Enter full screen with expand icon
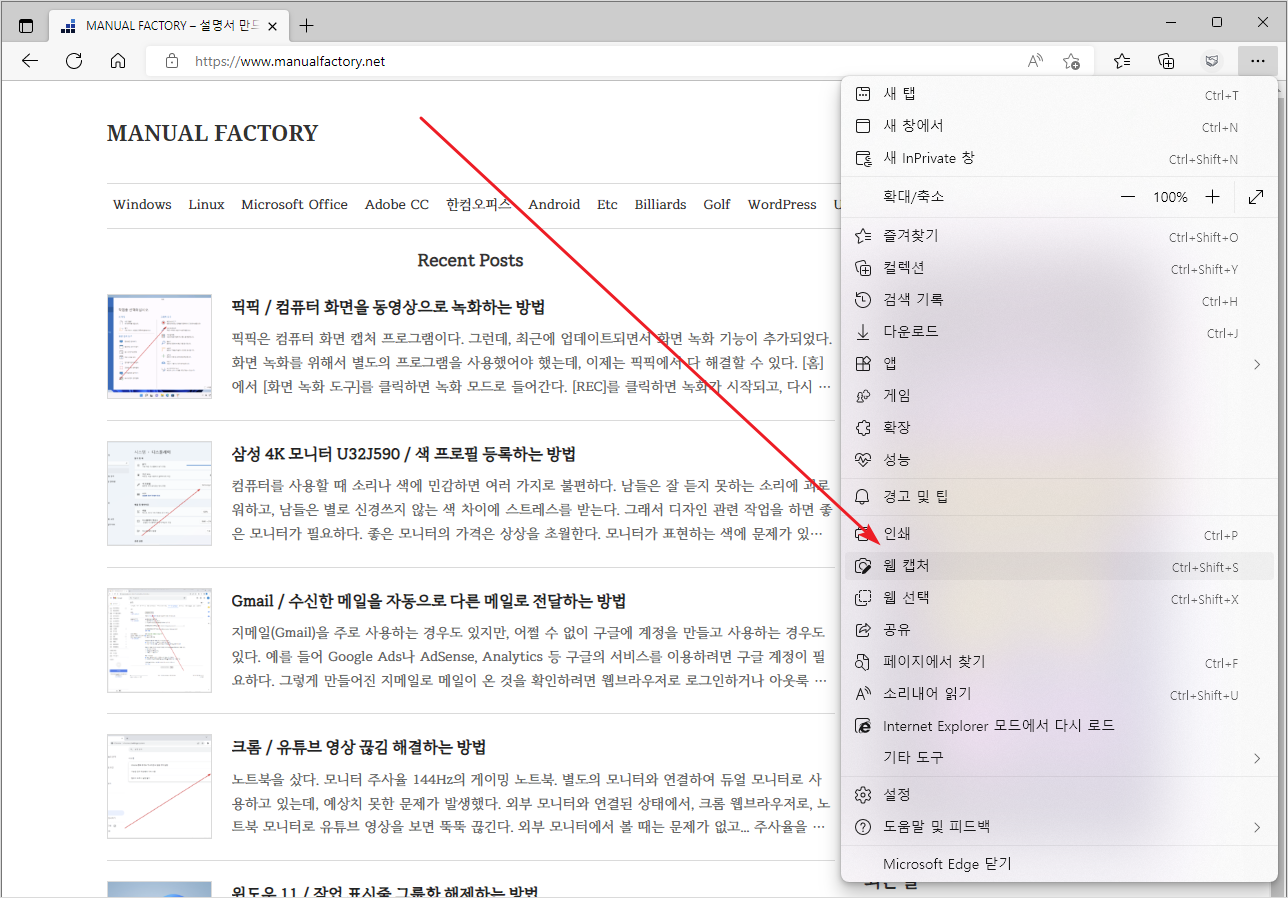Screen dimensions: 1288x898 coord(1257,197)
